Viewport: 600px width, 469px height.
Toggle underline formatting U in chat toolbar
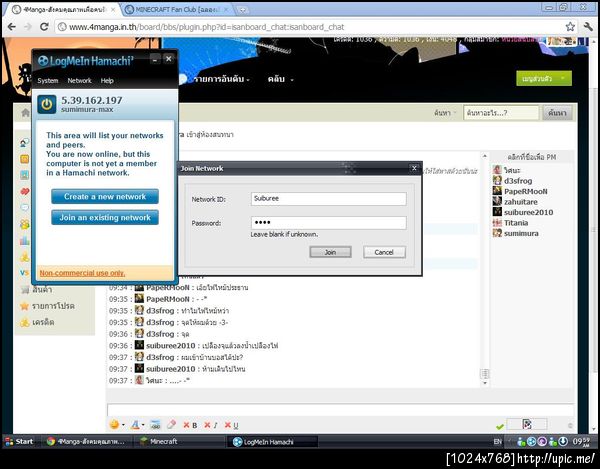[x=232, y=425]
